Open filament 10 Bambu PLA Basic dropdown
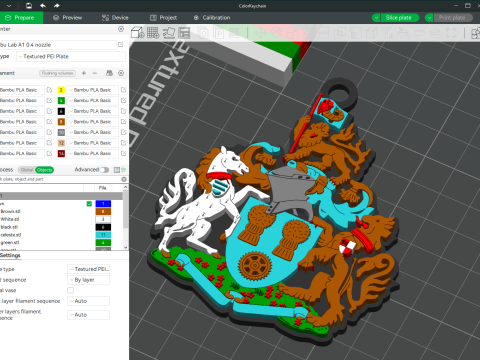The height and width of the screenshot is (360, 480). coord(92,132)
